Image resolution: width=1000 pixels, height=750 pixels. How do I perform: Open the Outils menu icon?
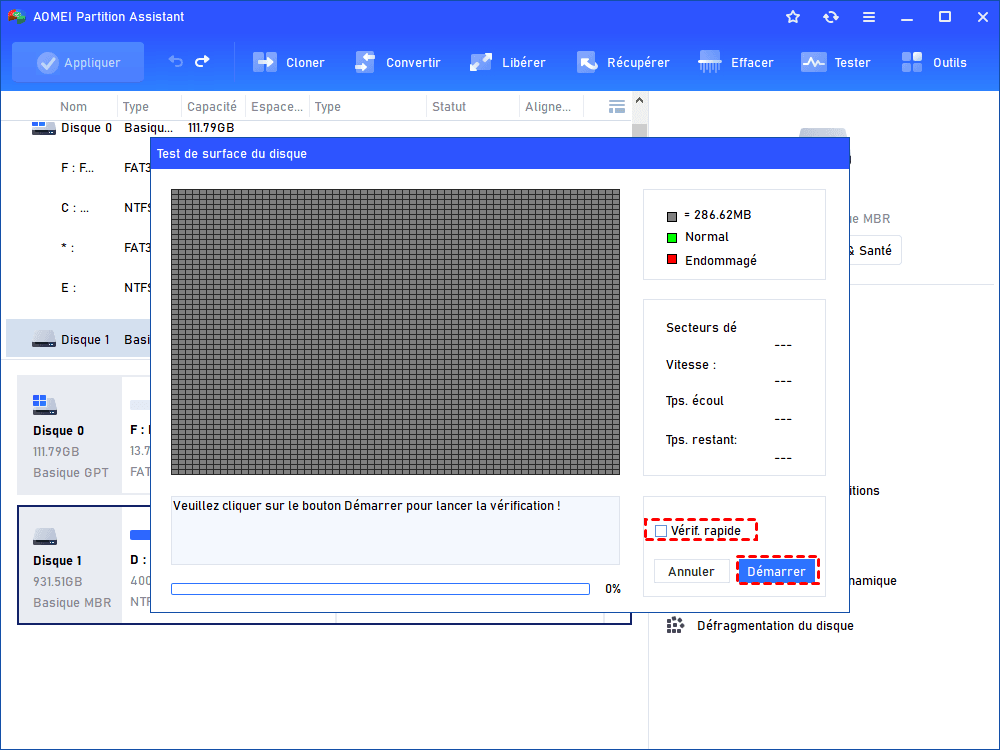[912, 62]
